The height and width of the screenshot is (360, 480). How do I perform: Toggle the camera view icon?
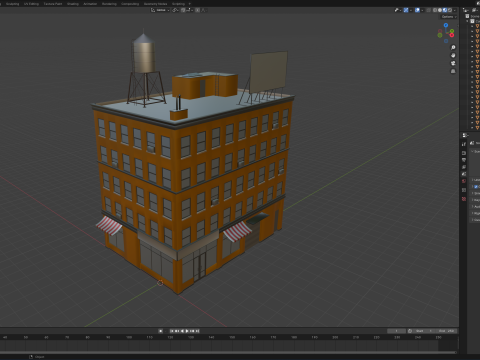453,63
